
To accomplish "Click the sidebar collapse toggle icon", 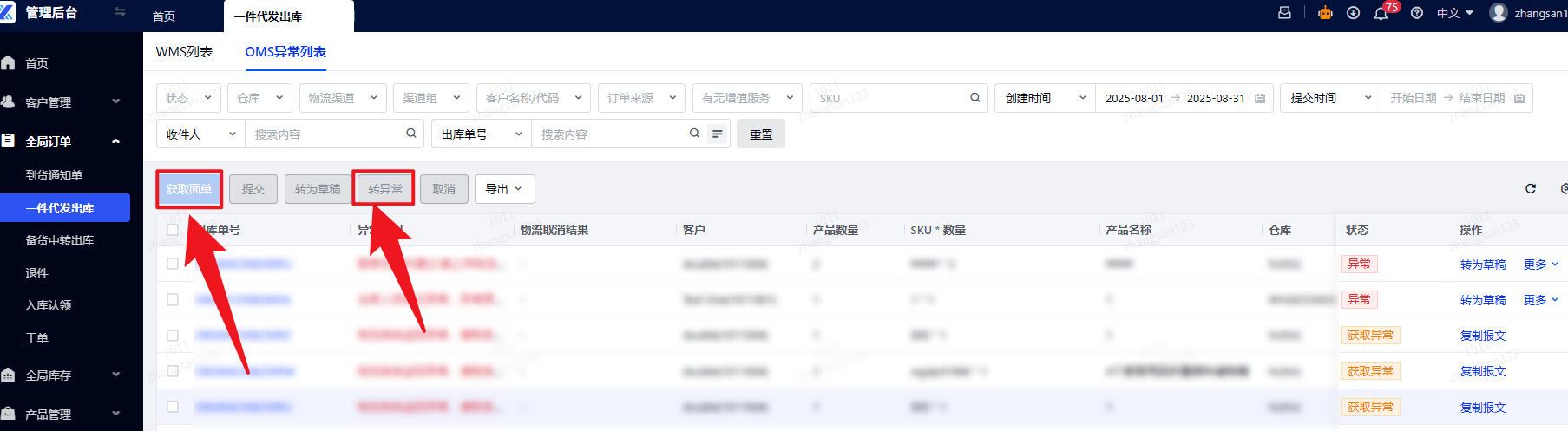I will click(x=120, y=12).
